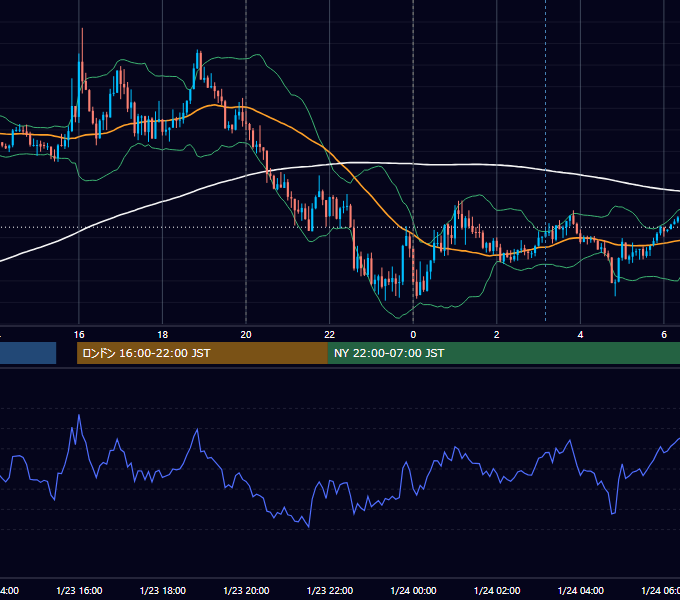The image size is (680, 600).
Task: Click the 1/23 22:00 time label
Action: (x=330, y=590)
